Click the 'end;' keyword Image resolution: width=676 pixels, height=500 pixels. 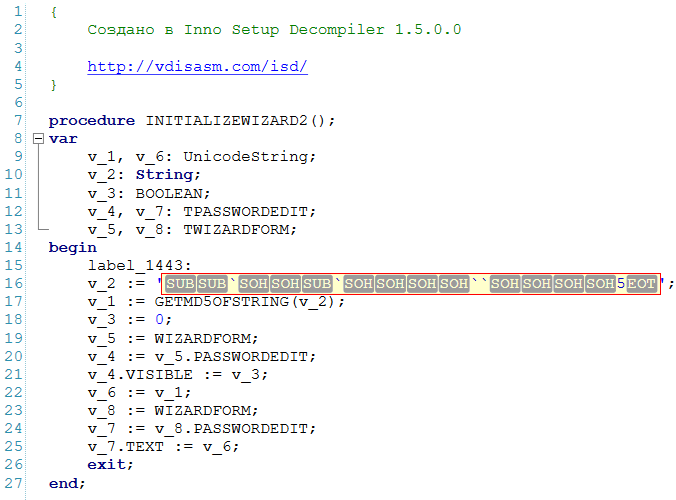point(67,483)
